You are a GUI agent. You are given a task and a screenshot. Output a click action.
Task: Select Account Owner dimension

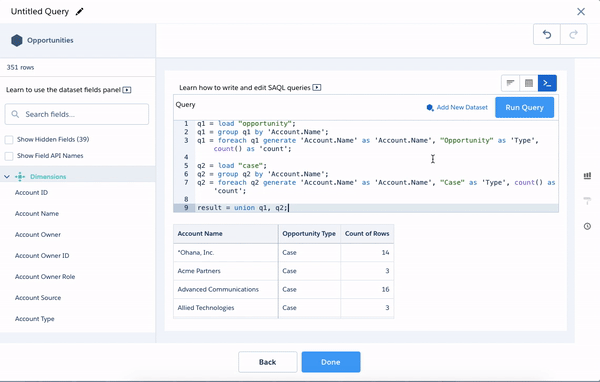38,235
